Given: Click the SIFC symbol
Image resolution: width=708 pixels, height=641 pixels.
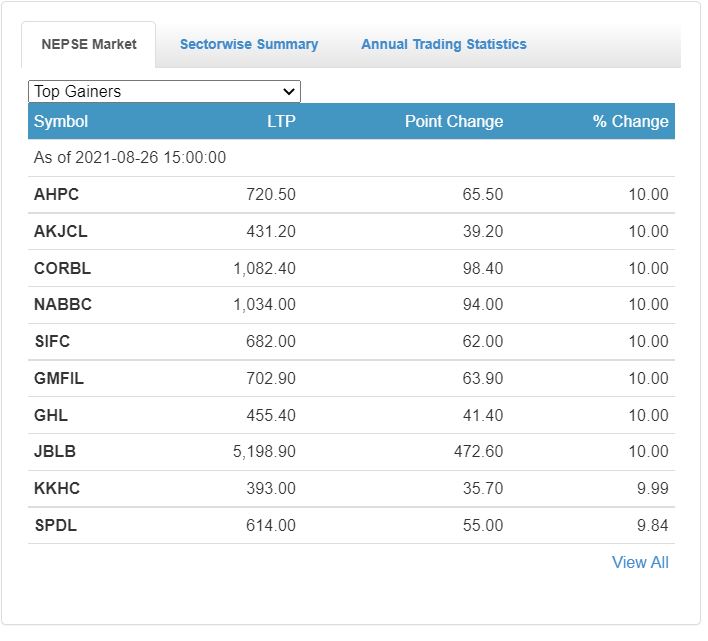Looking at the screenshot, I should 52,341.
